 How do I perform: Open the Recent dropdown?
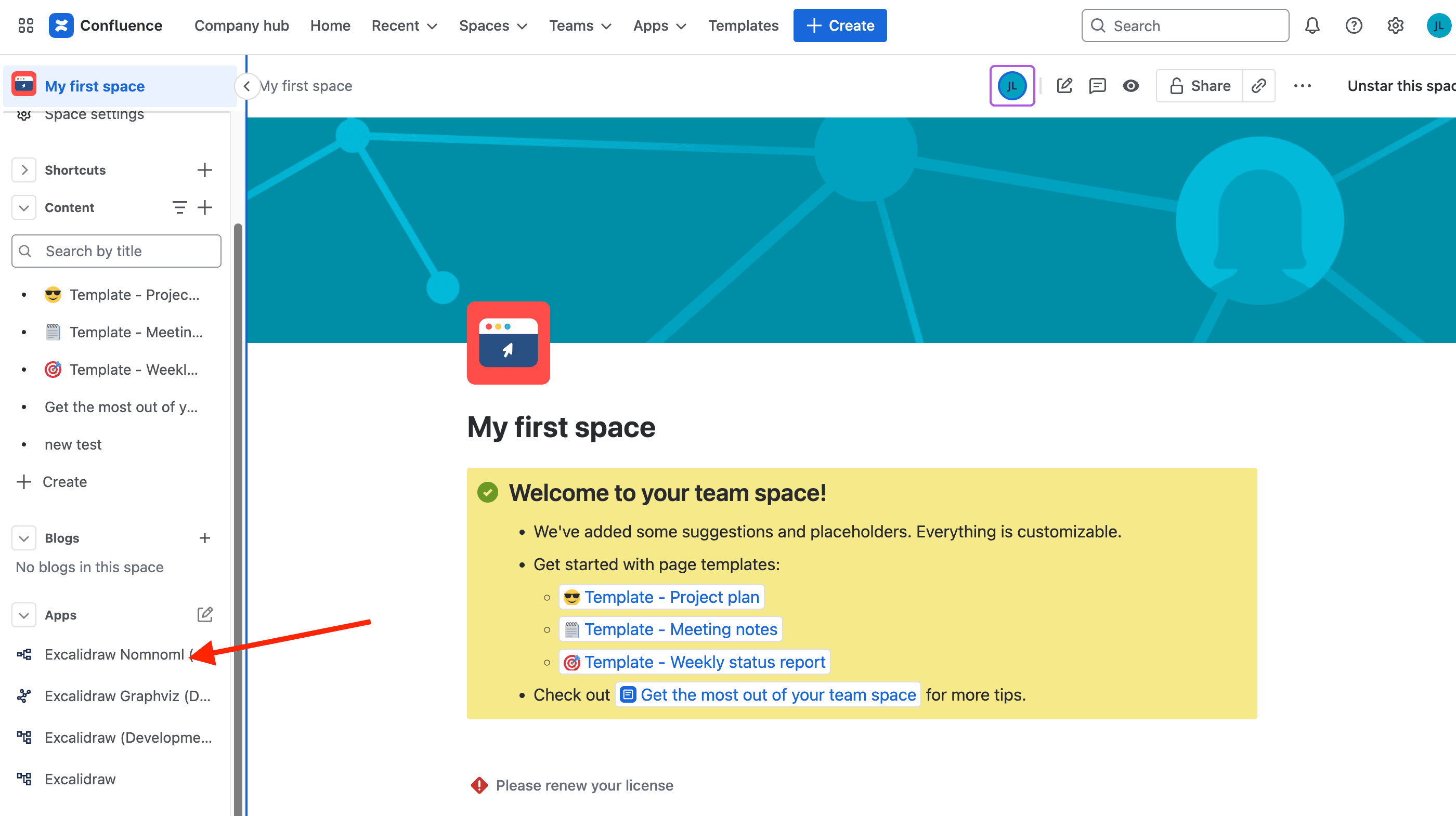pos(404,25)
